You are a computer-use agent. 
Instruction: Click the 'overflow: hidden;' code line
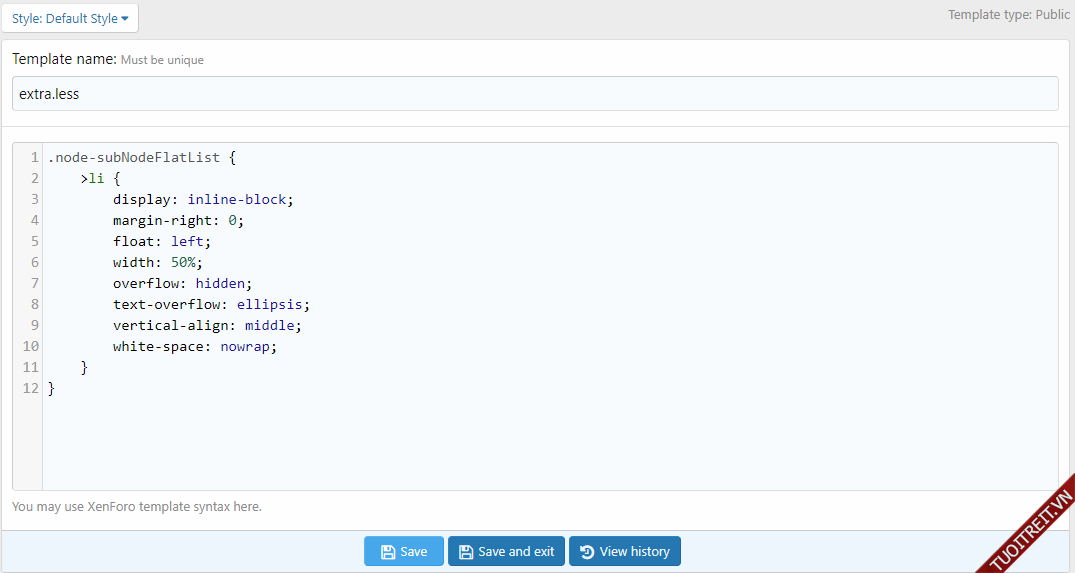coord(182,283)
